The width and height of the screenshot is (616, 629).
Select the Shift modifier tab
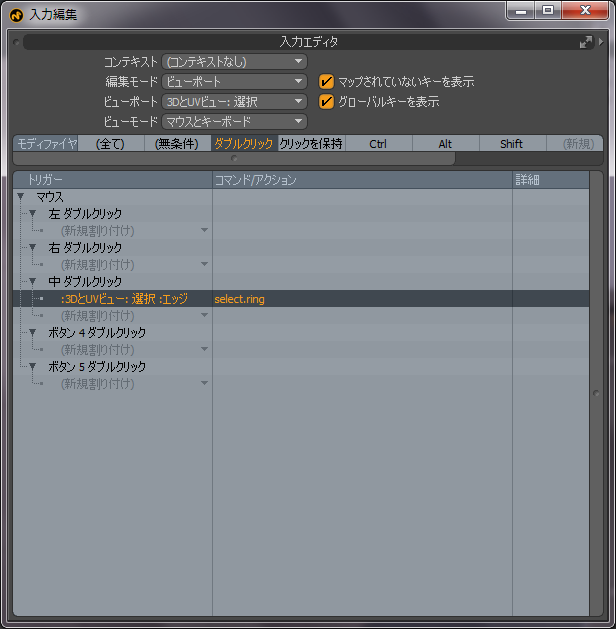[x=512, y=144]
